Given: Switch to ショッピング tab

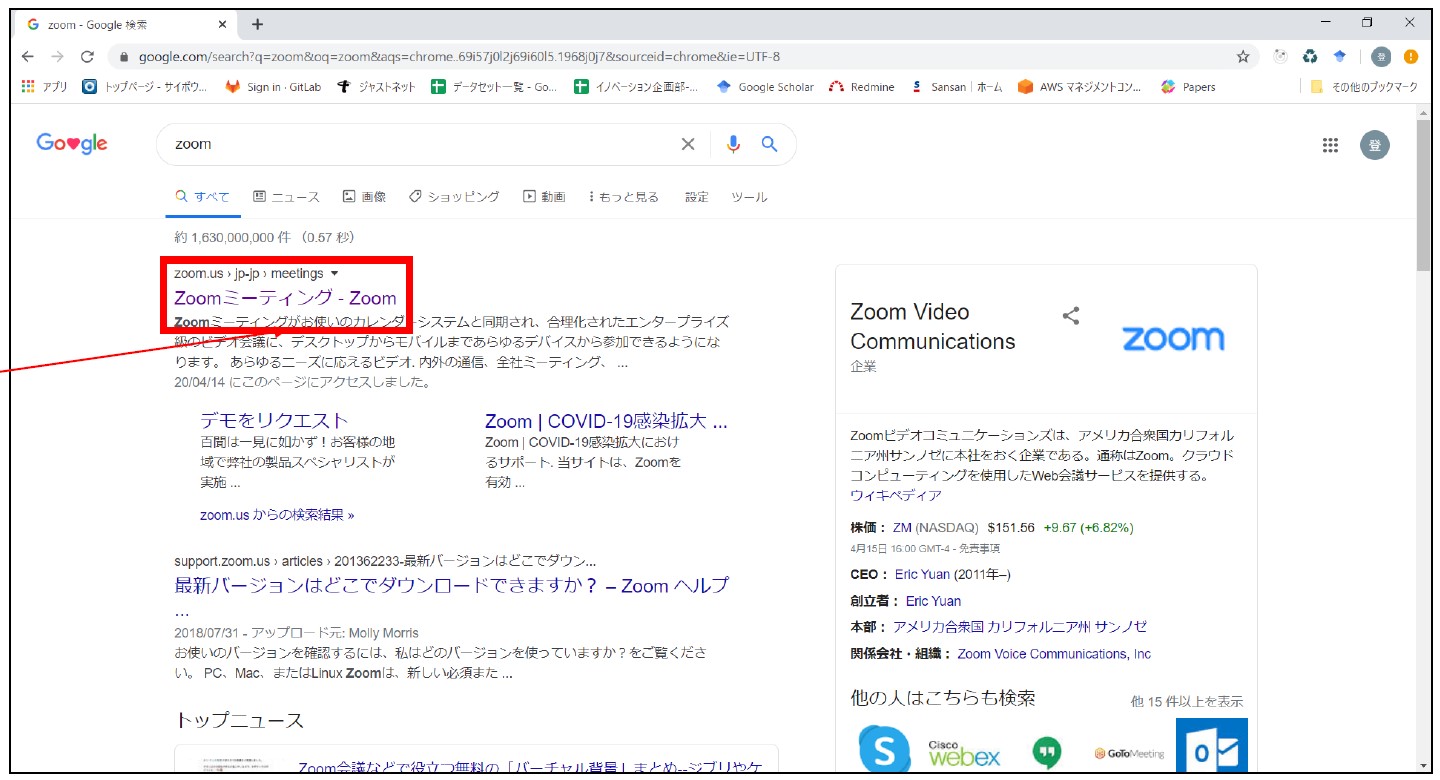Looking at the screenshot, I should (x=454, y=197).
